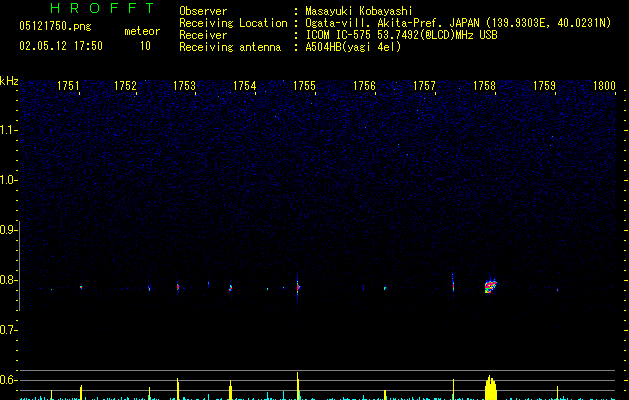Click the 1757 time marker
The height and width of the screenshot is (400, 629).
424,86
